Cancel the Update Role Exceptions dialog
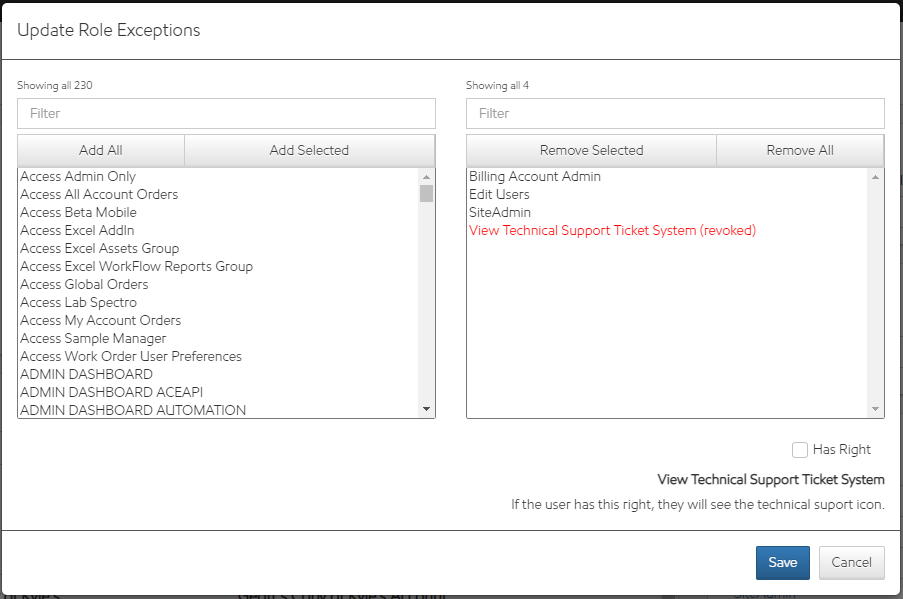This screenshot has height=599, width=903. click(x=851, y=562)
